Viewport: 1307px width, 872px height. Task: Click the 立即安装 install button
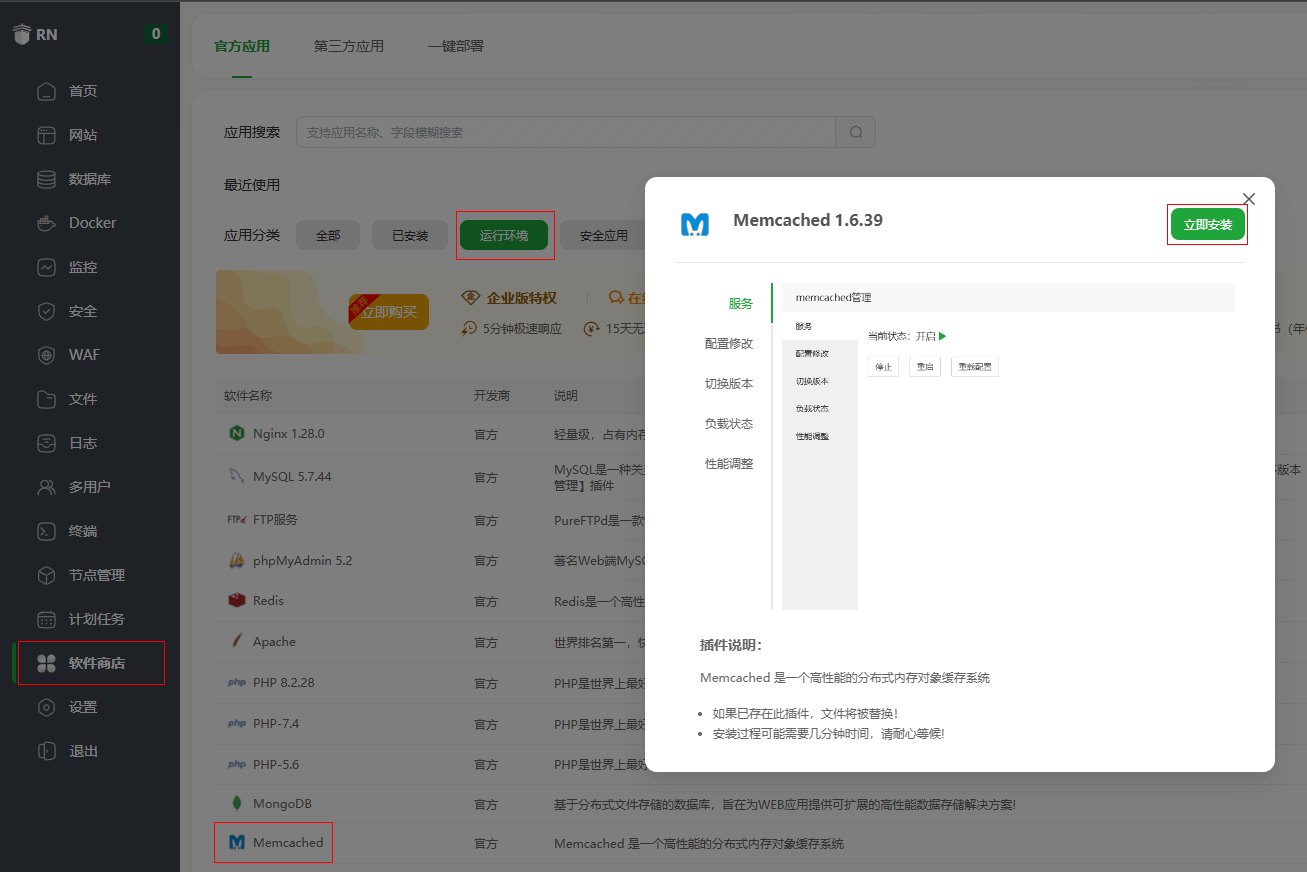tap(1207, 224)
